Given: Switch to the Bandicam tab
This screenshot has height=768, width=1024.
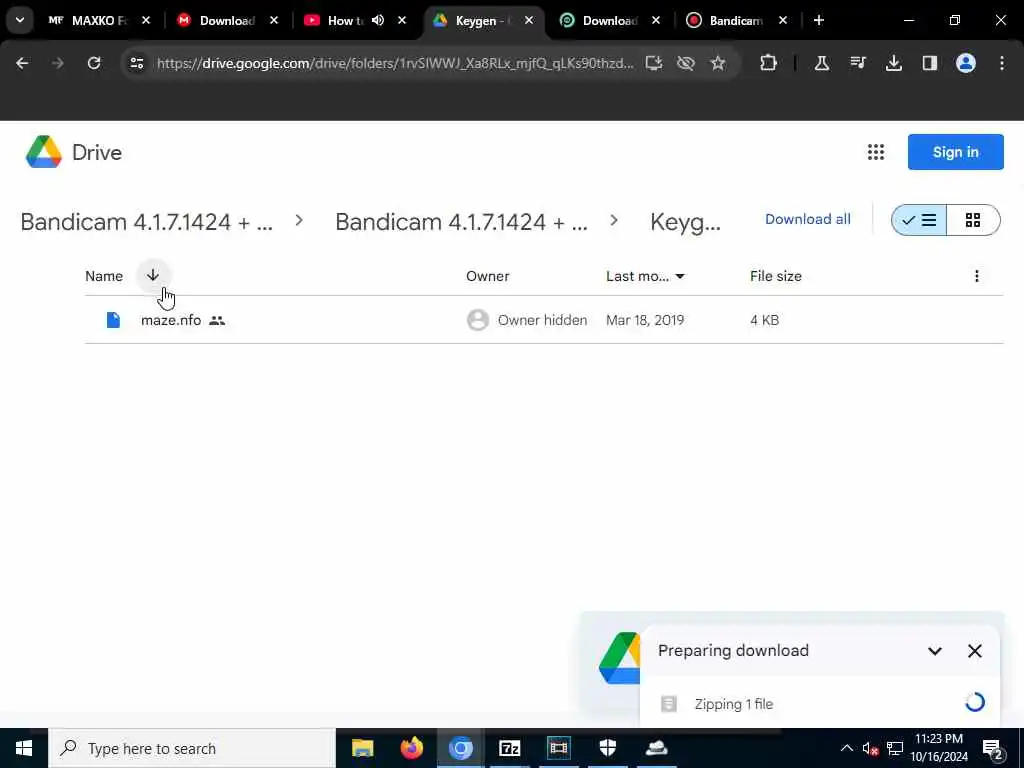Looking at the screenshot, I should coord(735,20).
